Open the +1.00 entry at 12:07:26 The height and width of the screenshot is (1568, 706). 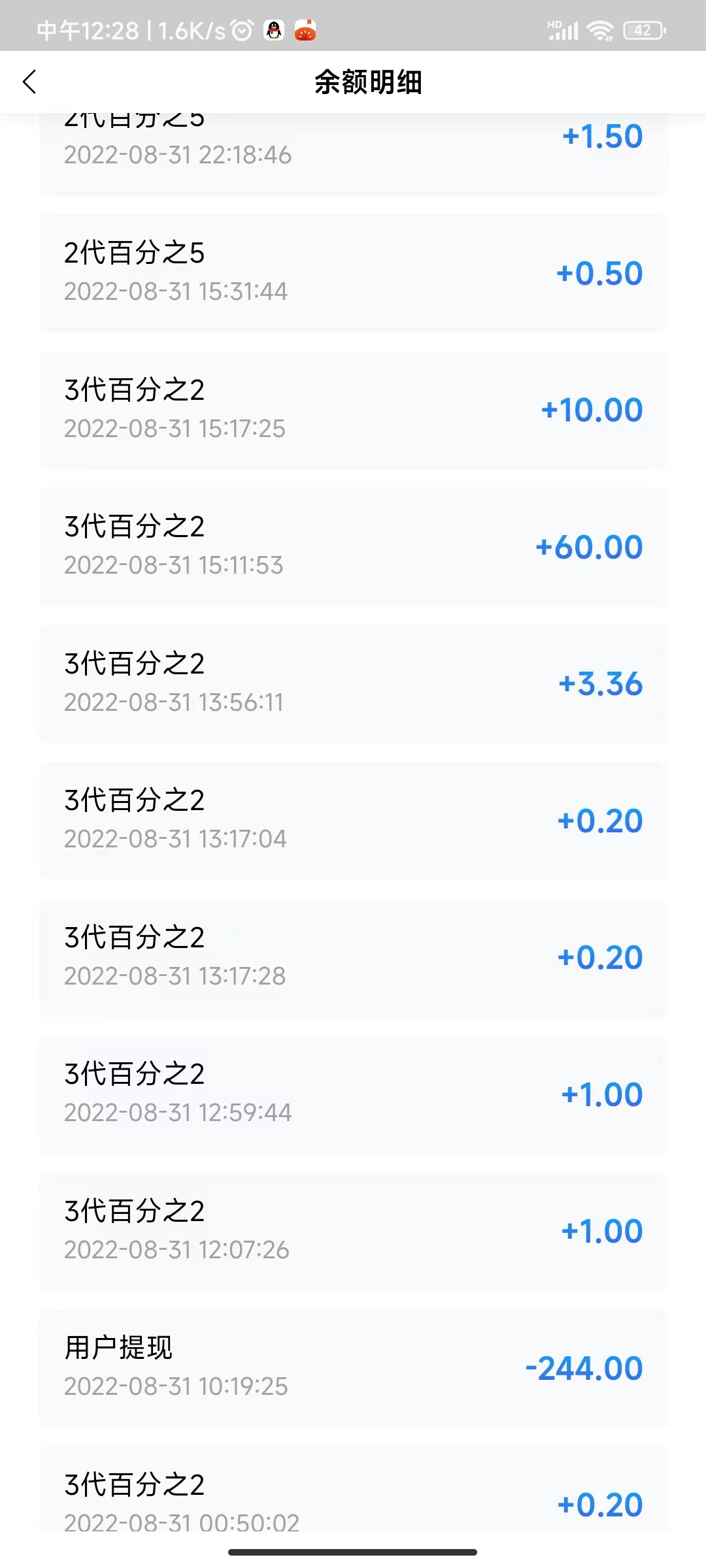tap(353, 1232)
